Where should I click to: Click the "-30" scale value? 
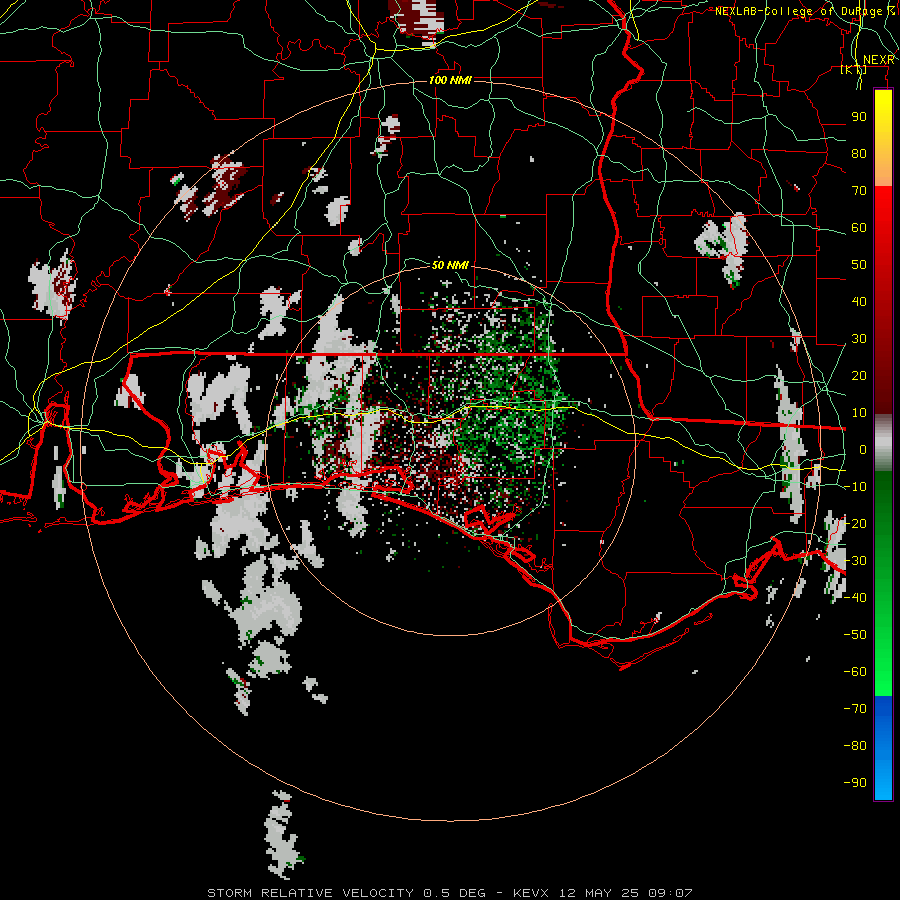pos(855,561)
